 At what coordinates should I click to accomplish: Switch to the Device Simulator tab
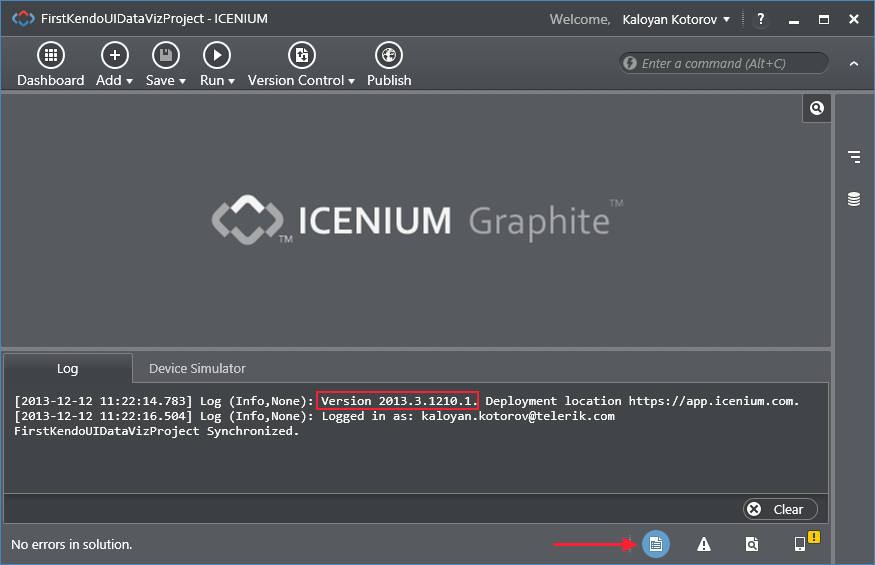[x=197, y=368]
